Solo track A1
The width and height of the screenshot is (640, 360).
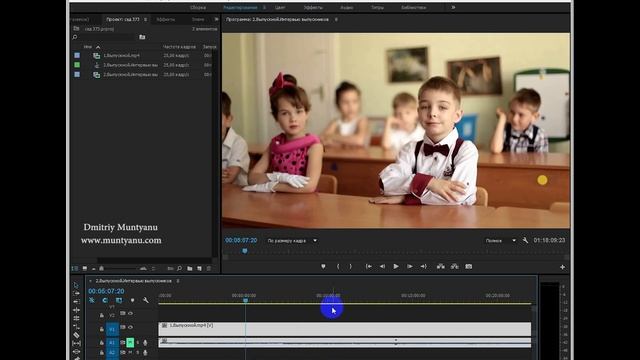[x=138, y=342]
